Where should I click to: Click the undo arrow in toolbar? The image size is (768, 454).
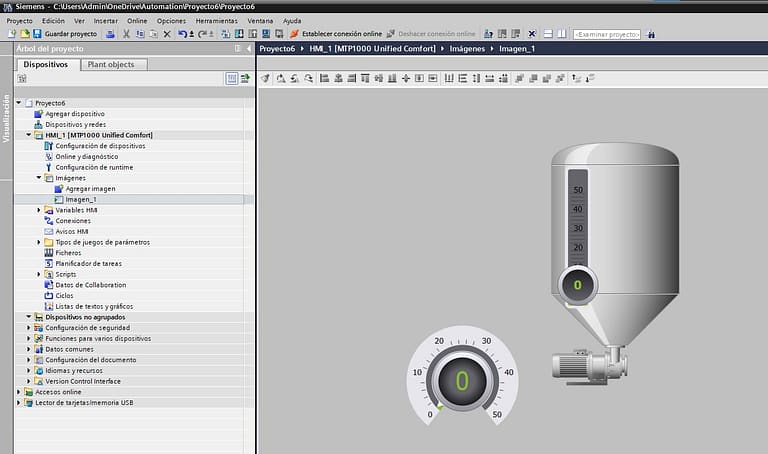click(x=181, y=34)
